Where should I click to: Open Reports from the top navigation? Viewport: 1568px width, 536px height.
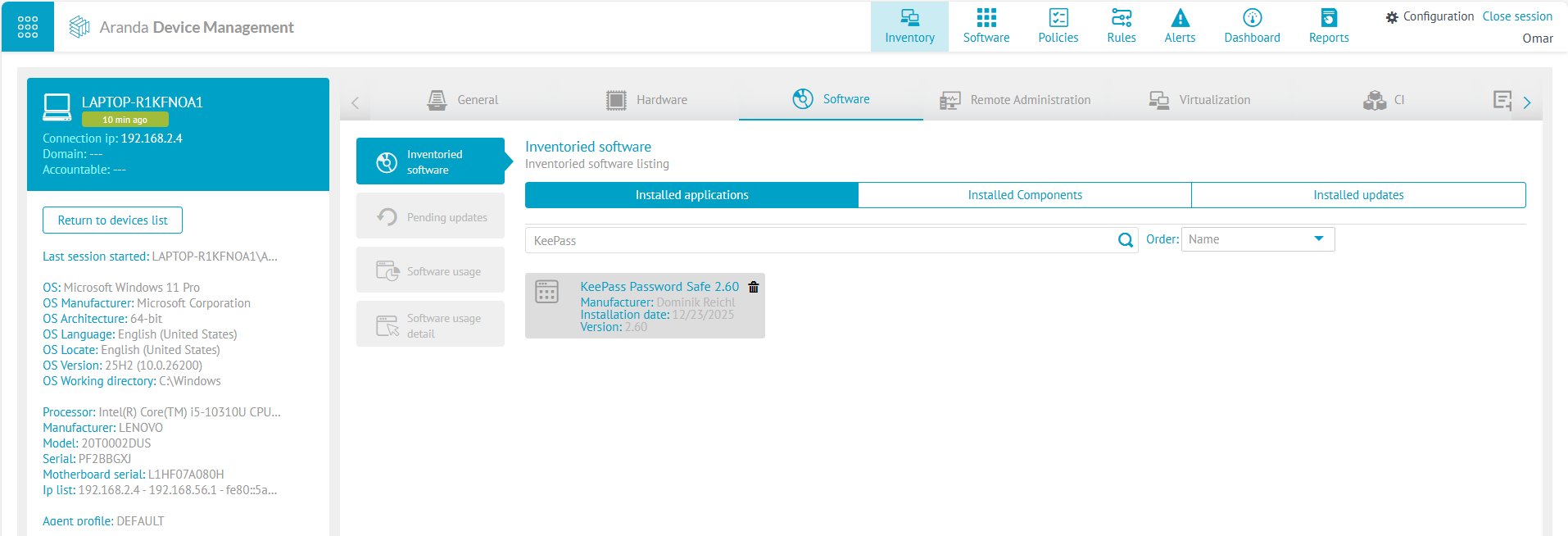[1328, 26]
